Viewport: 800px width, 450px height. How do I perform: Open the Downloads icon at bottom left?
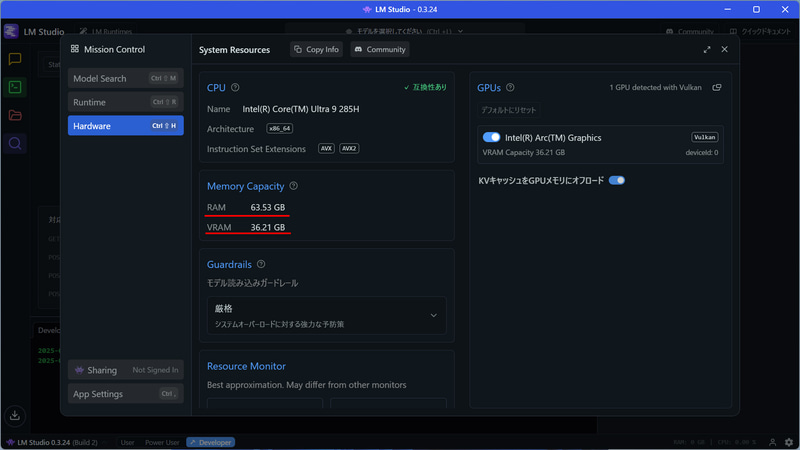pos(15,415)
